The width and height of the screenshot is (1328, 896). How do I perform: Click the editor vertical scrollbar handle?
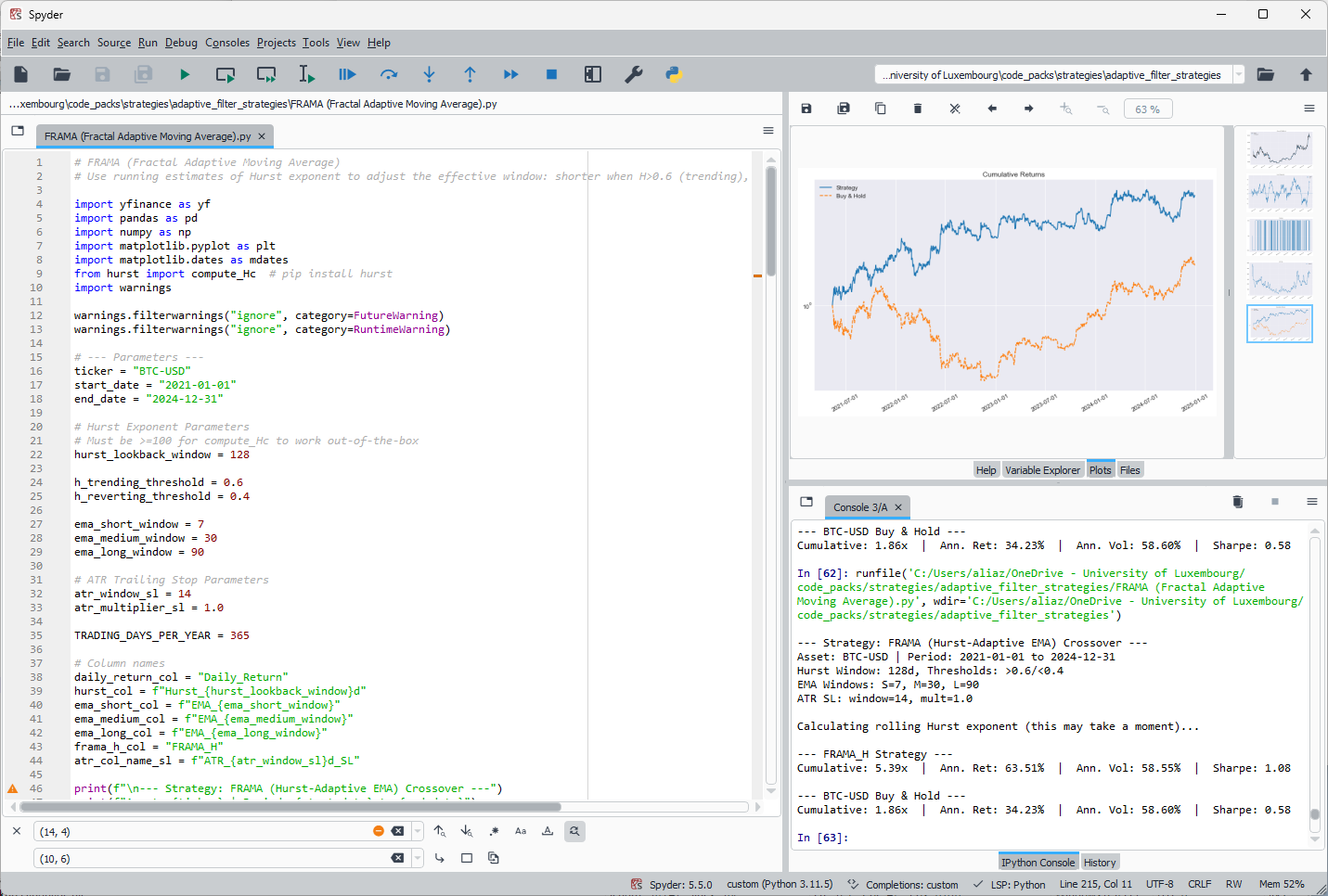point(771,220)
